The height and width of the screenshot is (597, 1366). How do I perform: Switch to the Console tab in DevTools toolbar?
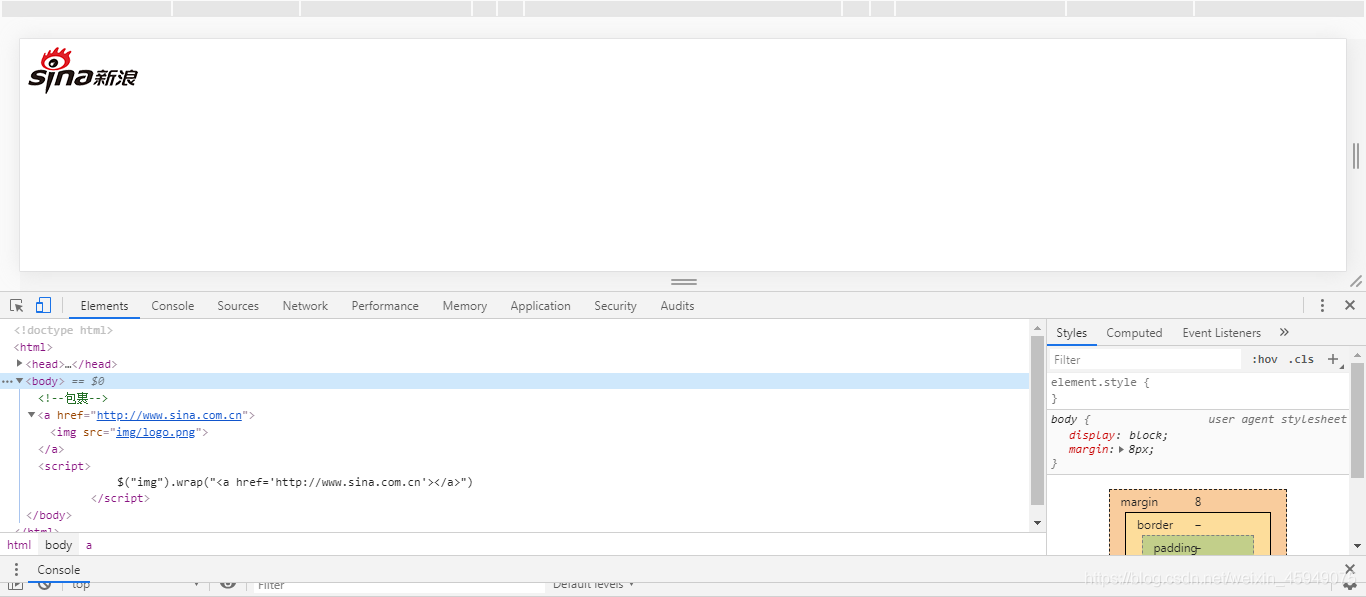(173, 306)
